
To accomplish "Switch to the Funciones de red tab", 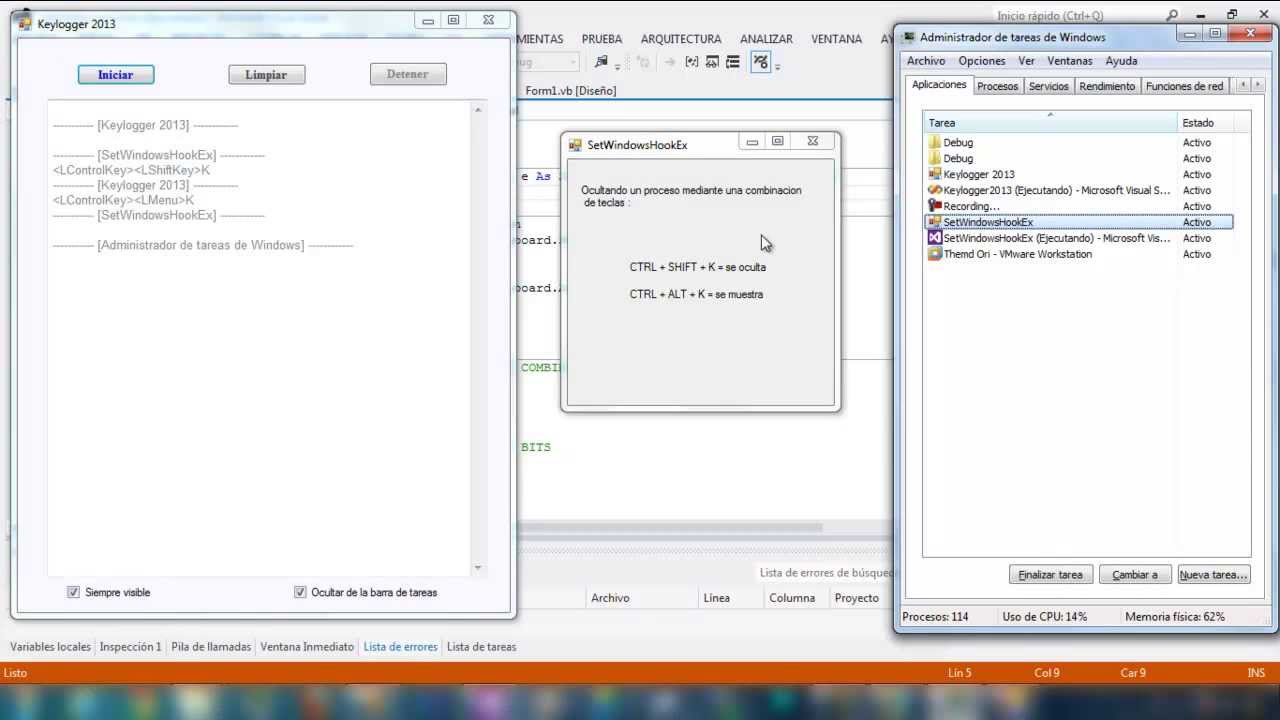I will click(1184, 87).
